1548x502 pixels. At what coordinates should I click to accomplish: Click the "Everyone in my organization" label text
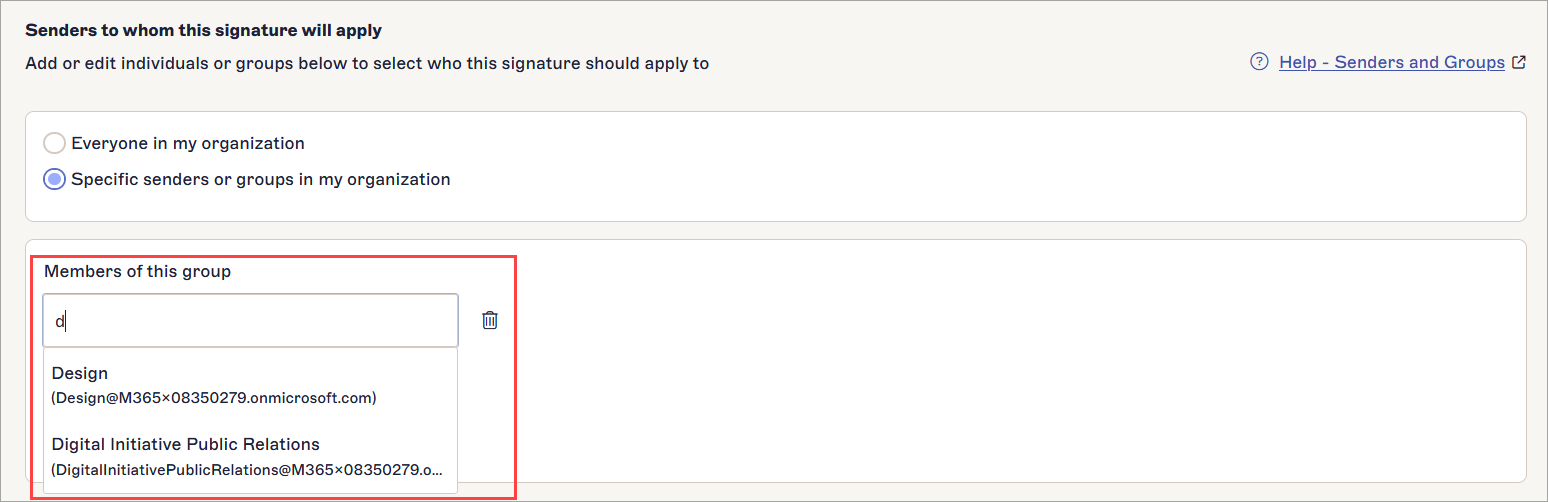pyautogui.click(x=188, y=143)
